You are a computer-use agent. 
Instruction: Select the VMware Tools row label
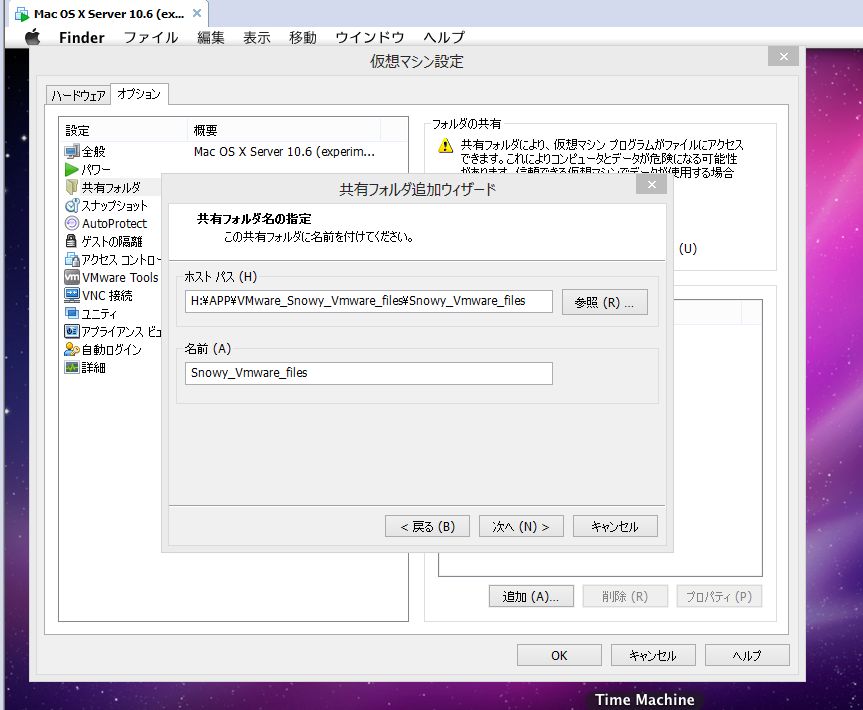[120, 277]
